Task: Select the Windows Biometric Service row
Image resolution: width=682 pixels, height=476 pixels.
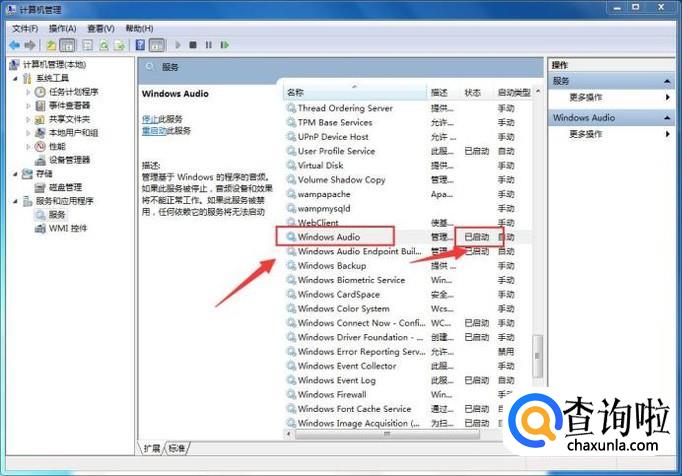Action: (x=407, y=280)
